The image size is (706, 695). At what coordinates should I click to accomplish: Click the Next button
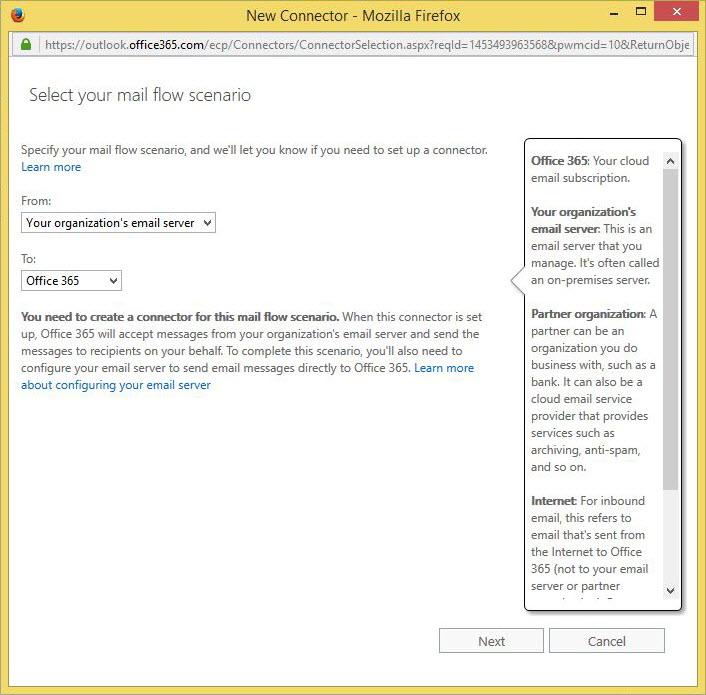tap(491, 641)
